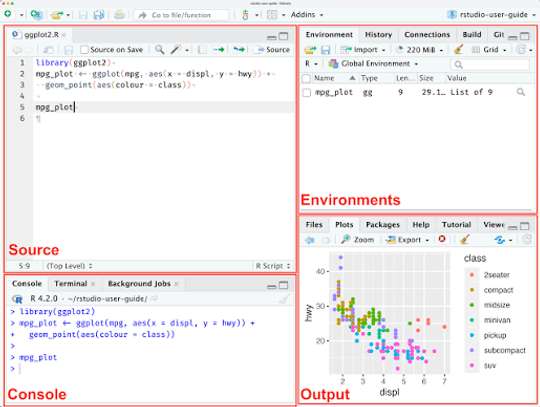Click the Go to file/function field
This screenshot has width=540, height=407.
(182, 15)
